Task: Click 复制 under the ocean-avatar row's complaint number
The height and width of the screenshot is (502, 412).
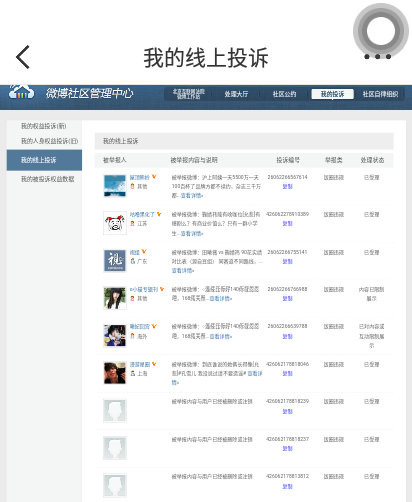Action: coord(287,186)
